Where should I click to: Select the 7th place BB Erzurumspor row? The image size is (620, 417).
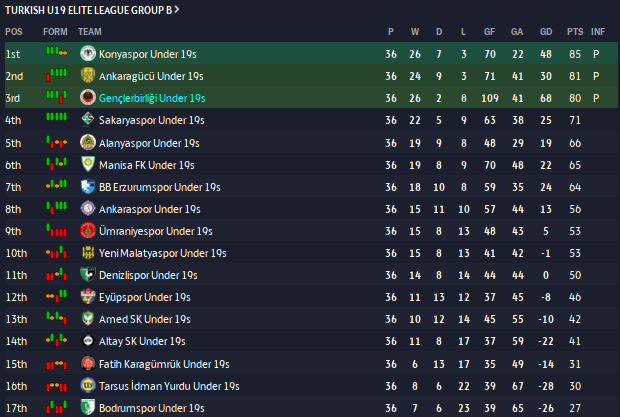[300, 187]
